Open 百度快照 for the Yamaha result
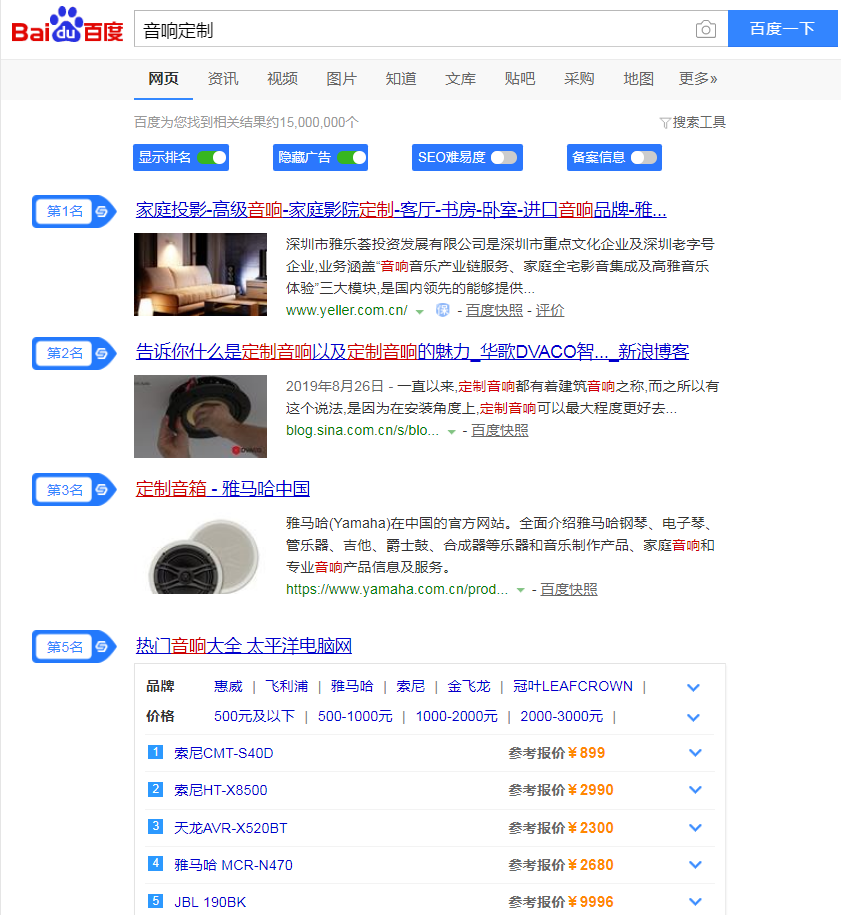Image resolution: width=841 pixels, height=915 pixels. pos(568,589)
